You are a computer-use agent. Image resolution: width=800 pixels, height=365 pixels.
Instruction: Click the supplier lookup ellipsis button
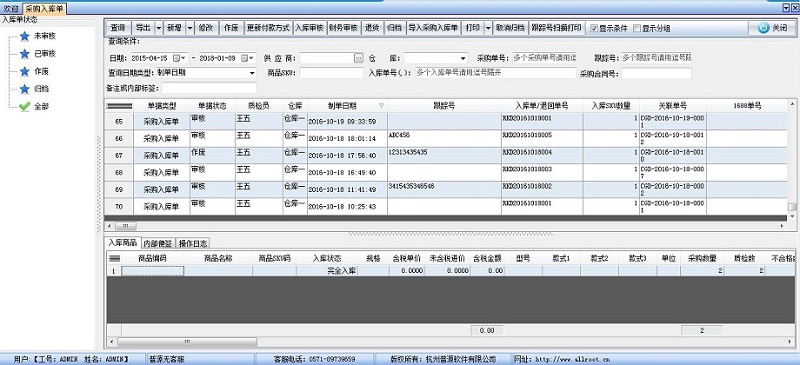pos(359,58)
